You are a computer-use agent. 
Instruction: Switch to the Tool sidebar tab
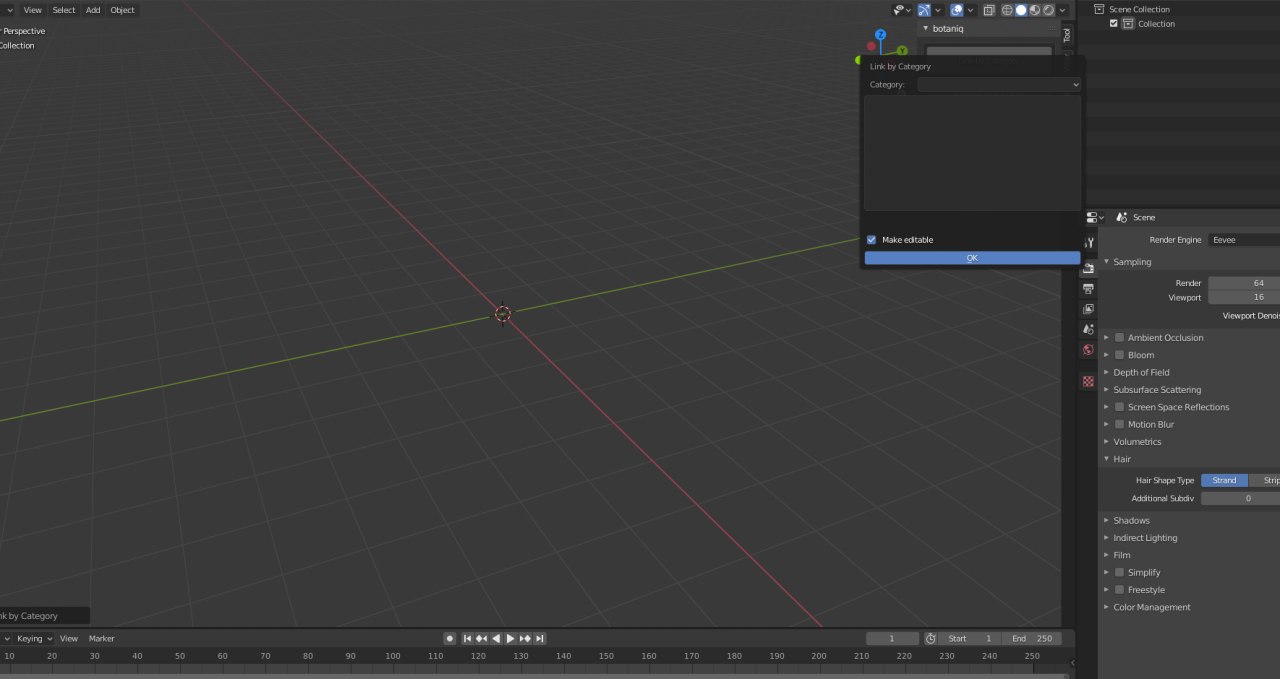pos(1066,34)
